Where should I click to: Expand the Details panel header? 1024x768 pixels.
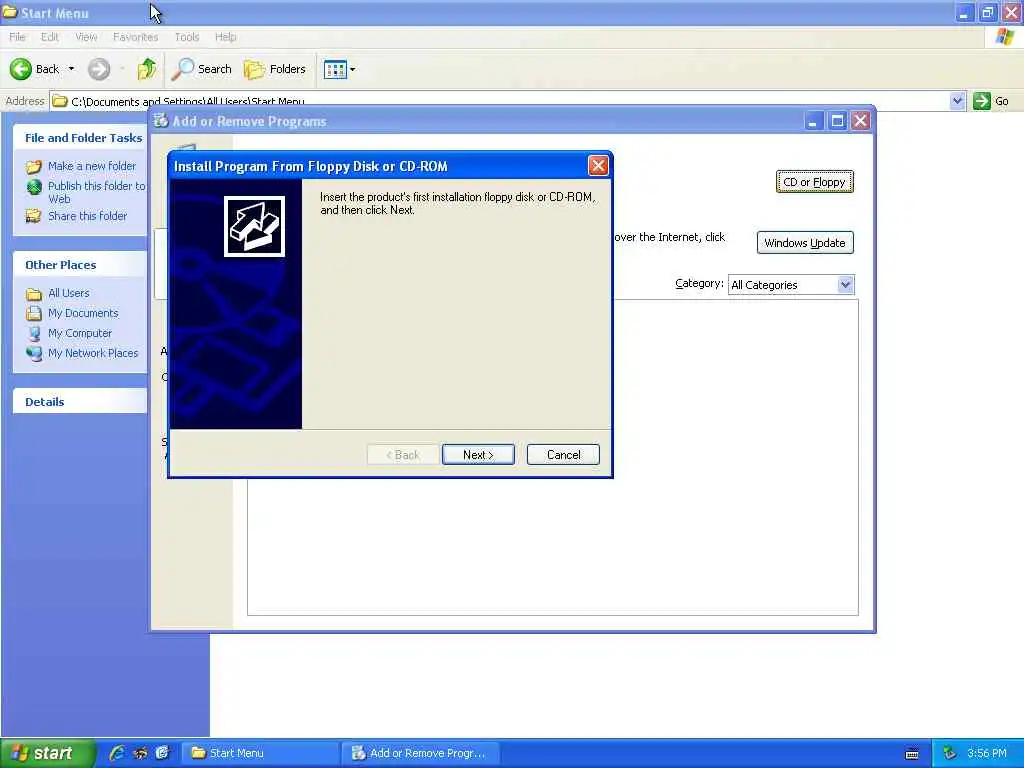[x=80, y=402]
